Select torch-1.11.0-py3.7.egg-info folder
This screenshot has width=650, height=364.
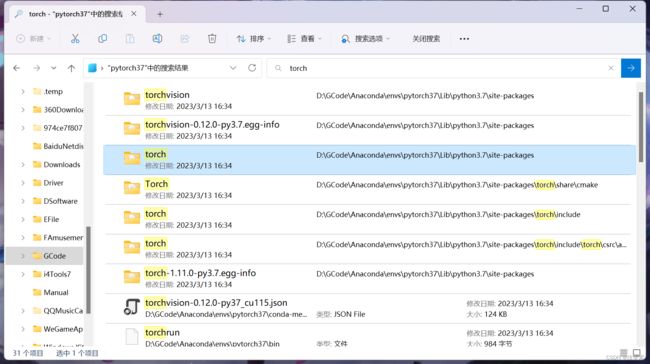[369, 279]
